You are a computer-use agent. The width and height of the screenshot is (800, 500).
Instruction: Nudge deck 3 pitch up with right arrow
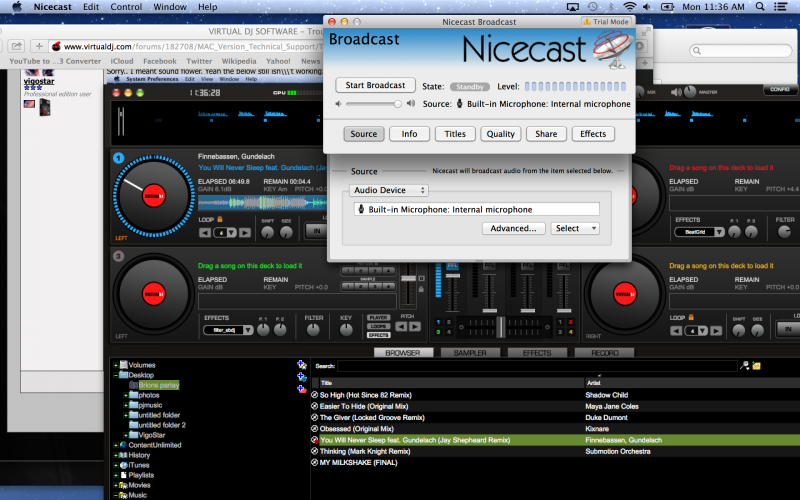(415, 327)
